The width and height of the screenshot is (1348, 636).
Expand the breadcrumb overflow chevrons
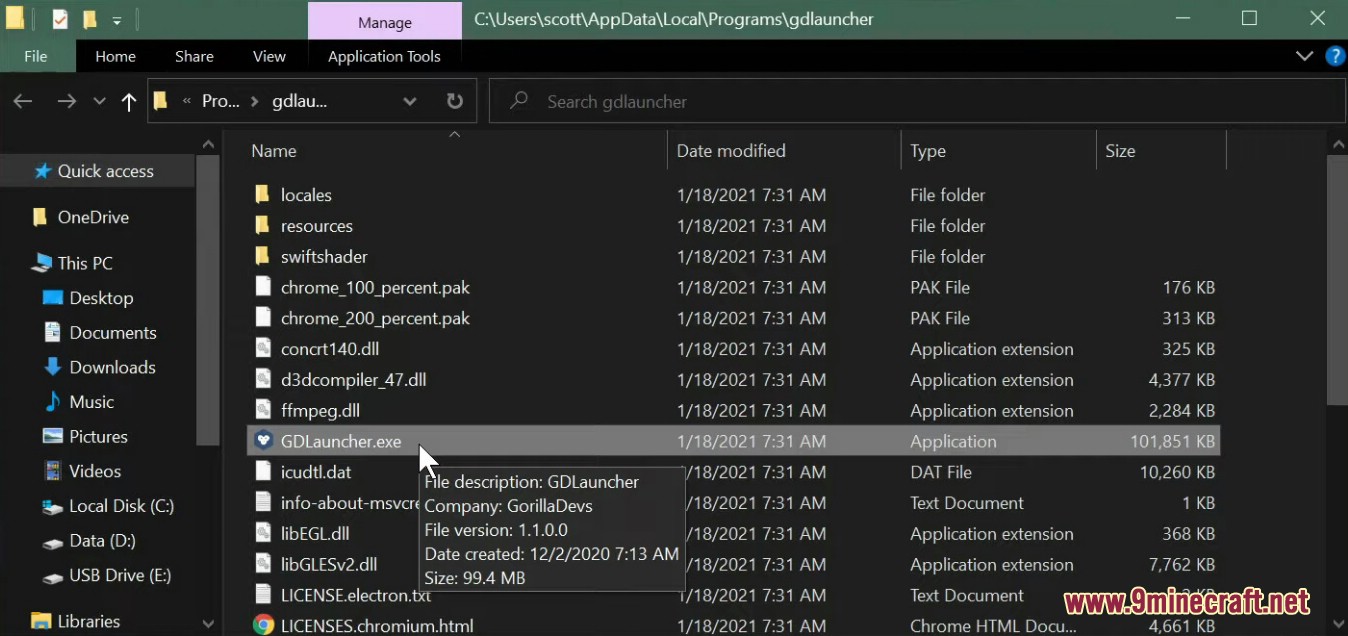187,101
